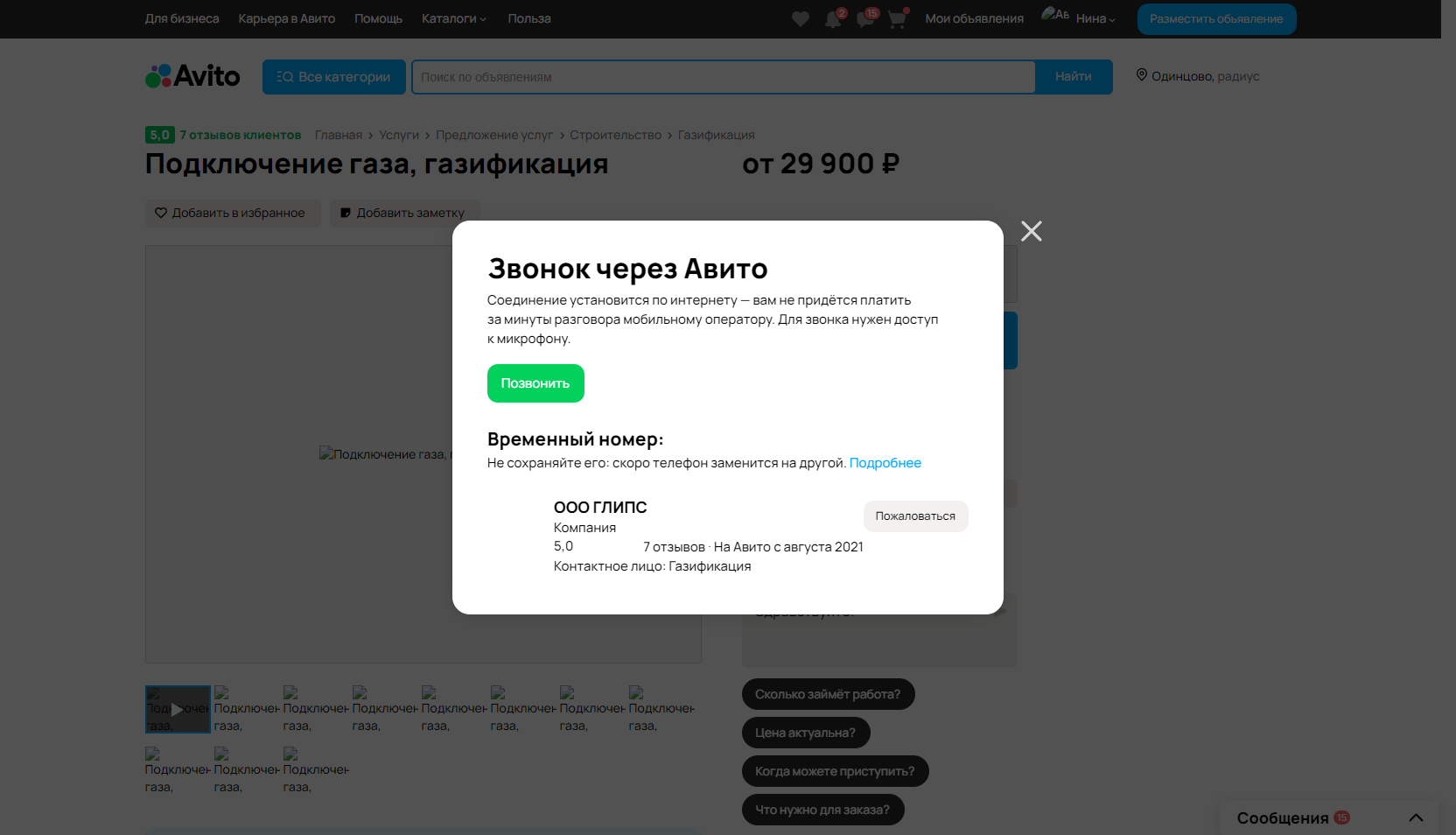The image size is (1456, 835).
Task: Open seller name ООО ГЛИПС
Action: 600,508
